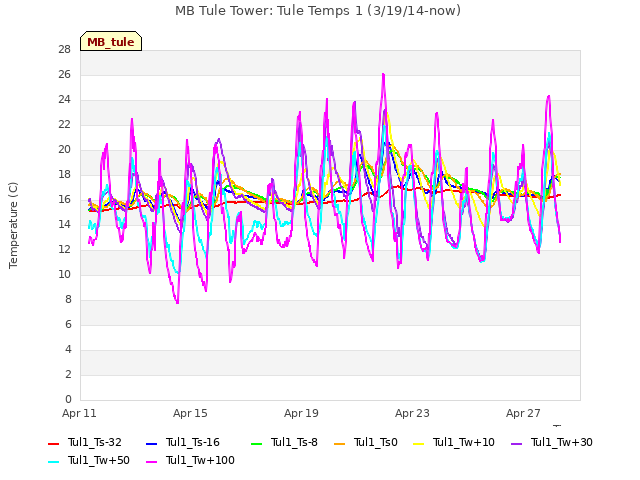Click the MB_tule badge label
Viewport: 640px width, 480px height.
pyautogui.click(x=111, y=42)
